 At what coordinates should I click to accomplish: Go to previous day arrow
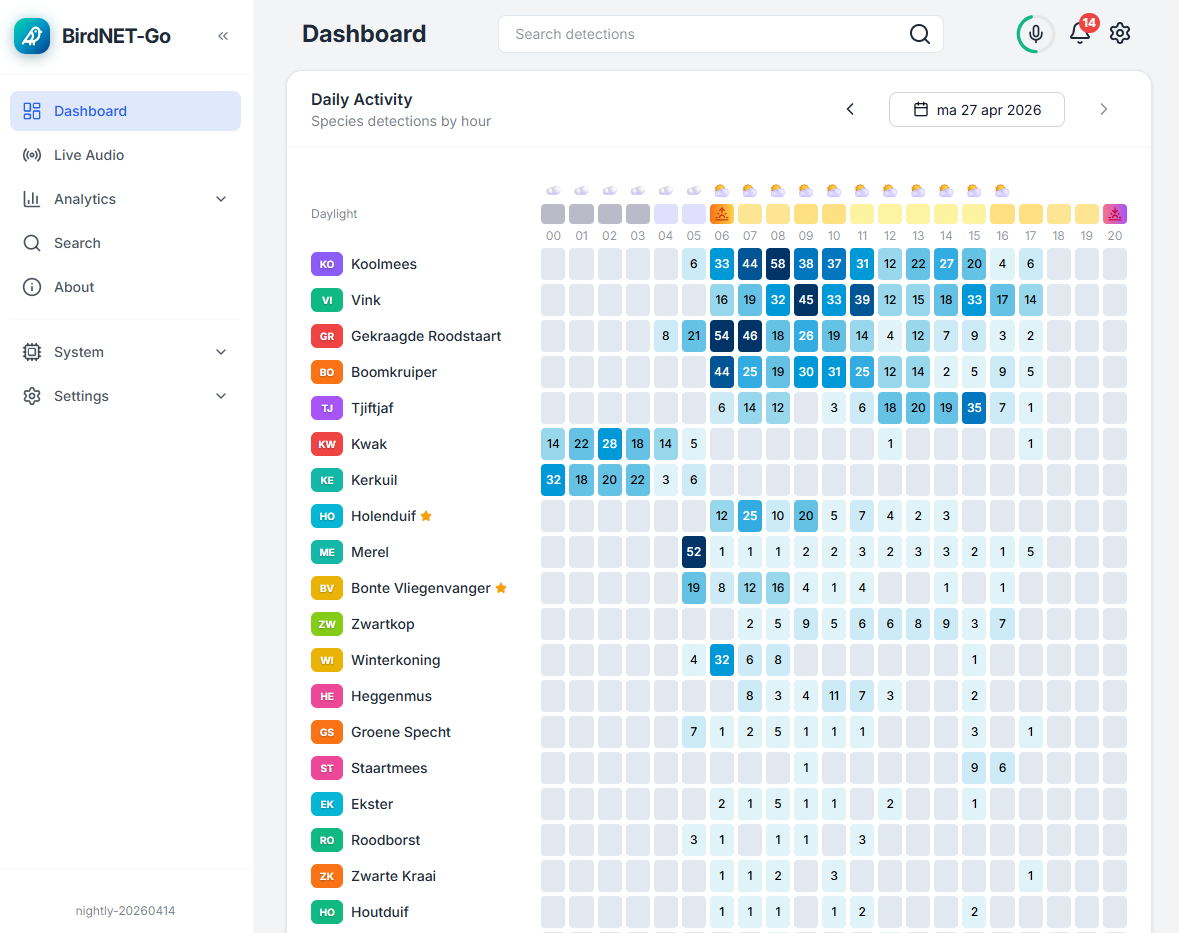[x=850, y=110]
